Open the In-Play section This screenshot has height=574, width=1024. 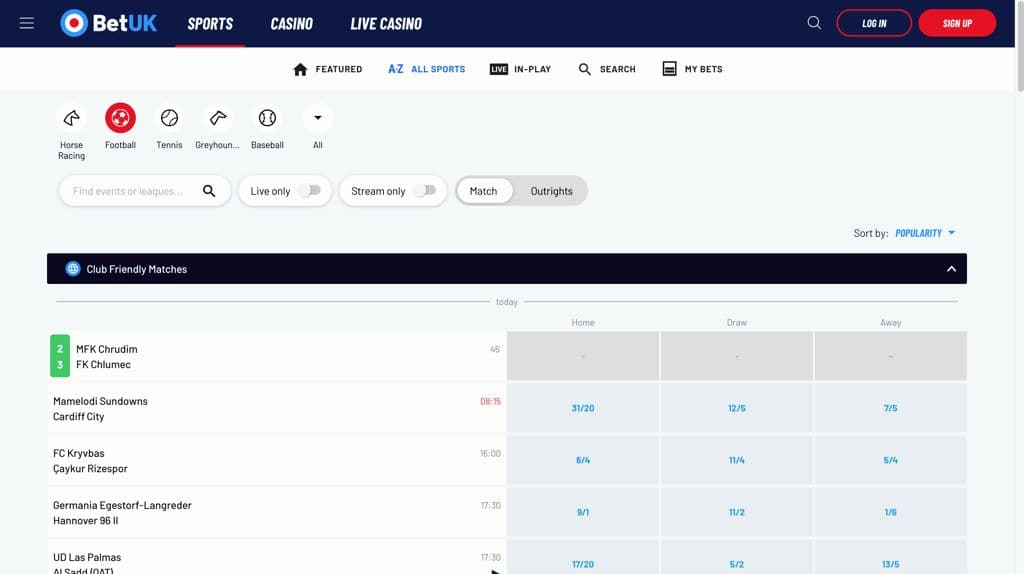pos(520,69)
